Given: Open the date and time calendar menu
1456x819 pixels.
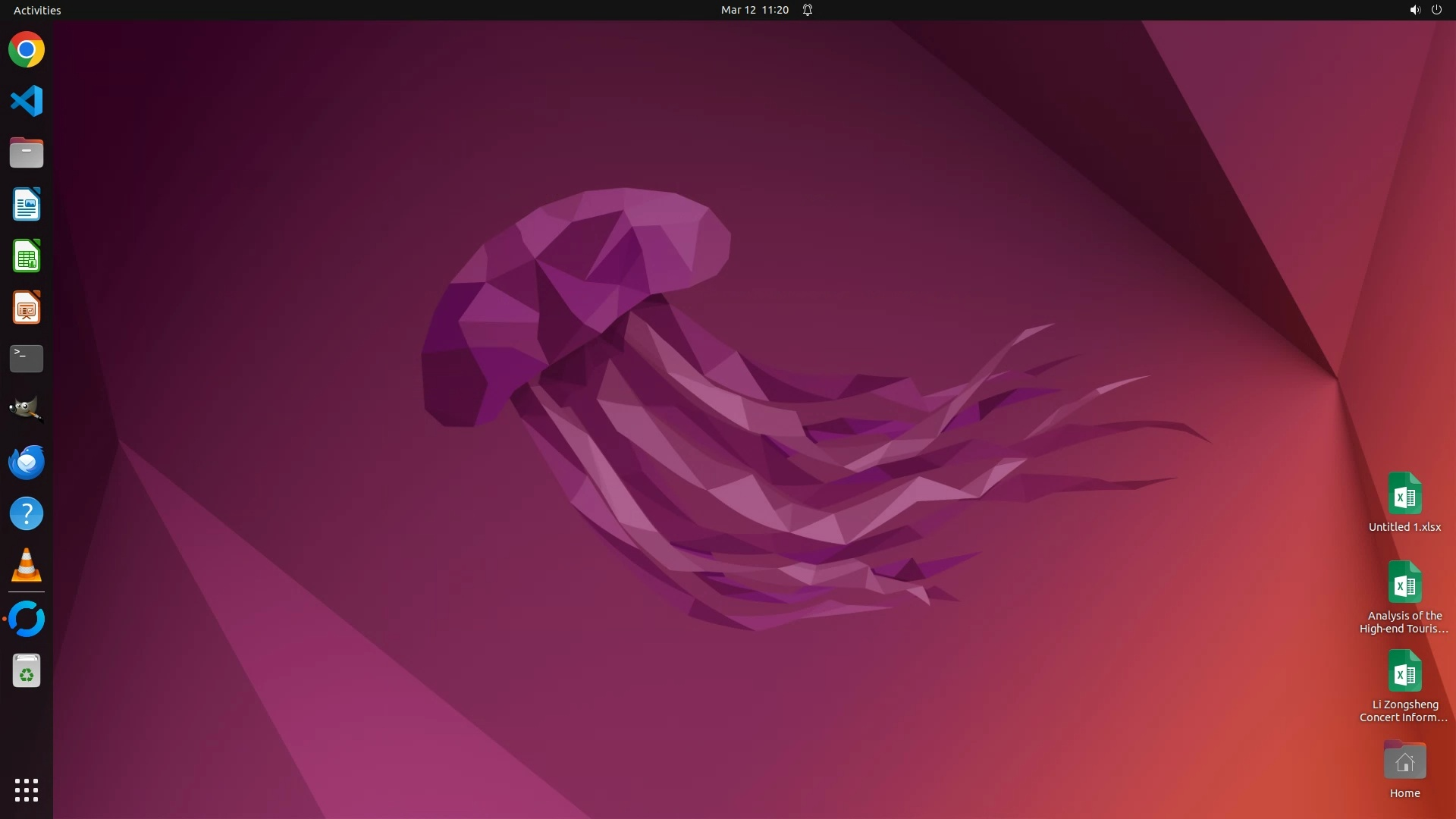Looking at the screenshot, I should [x=755, y=10].
